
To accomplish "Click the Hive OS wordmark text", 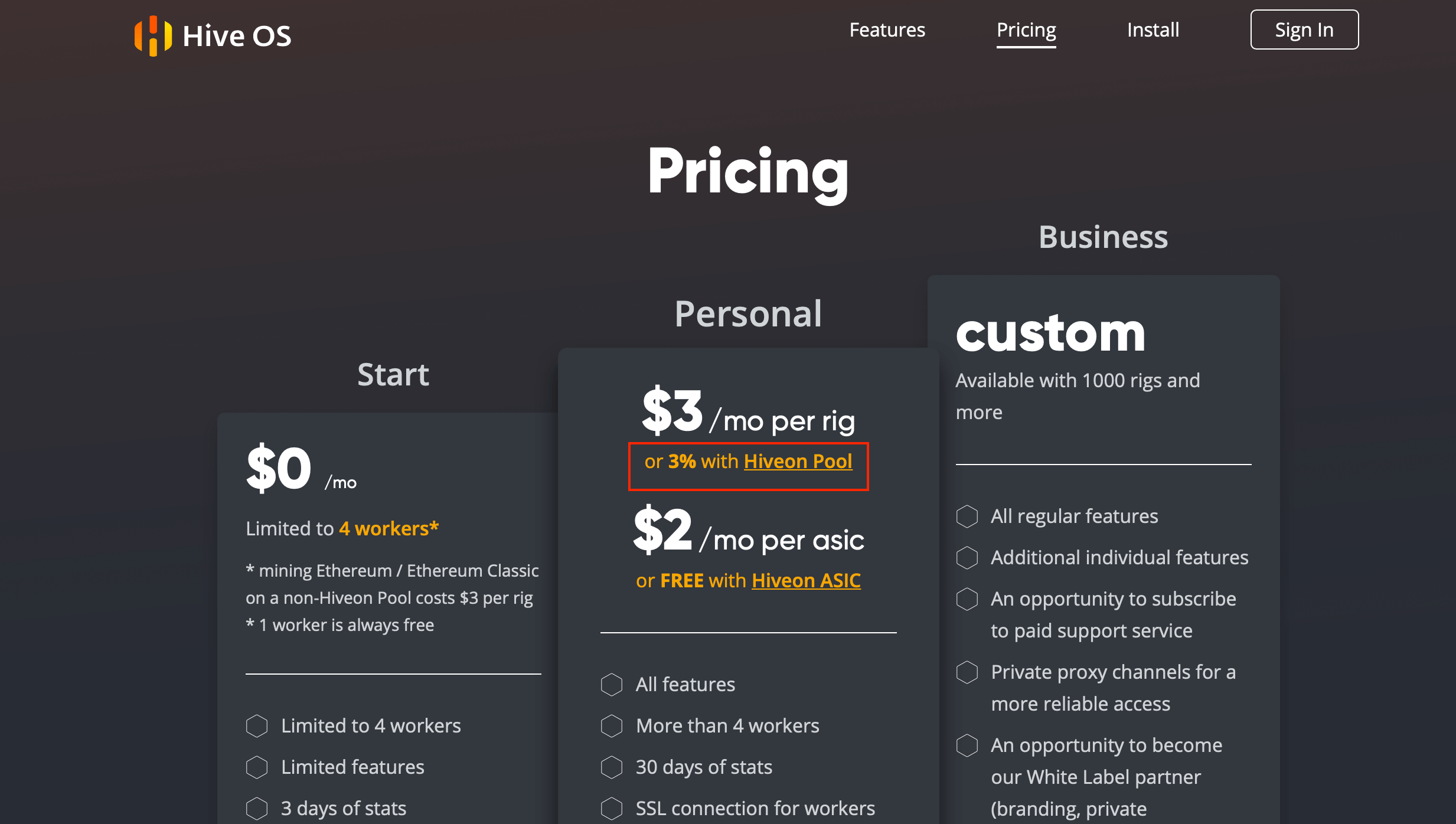I will click(237, 36).
